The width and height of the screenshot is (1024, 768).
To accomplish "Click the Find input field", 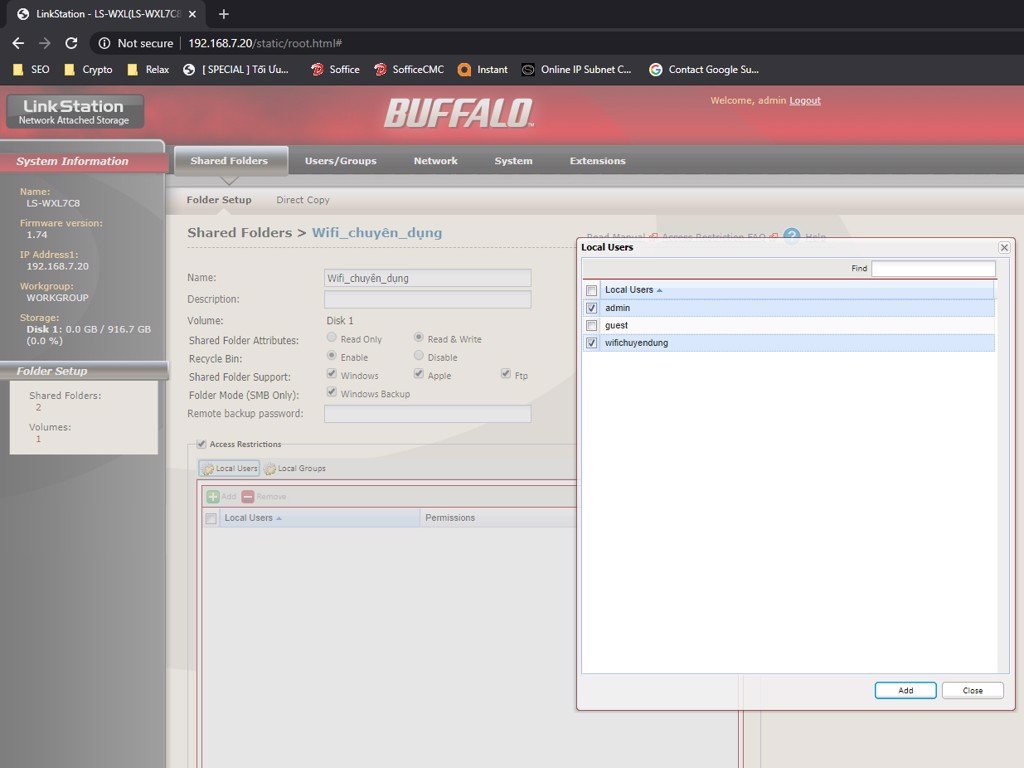I will (x=933, y=268).
